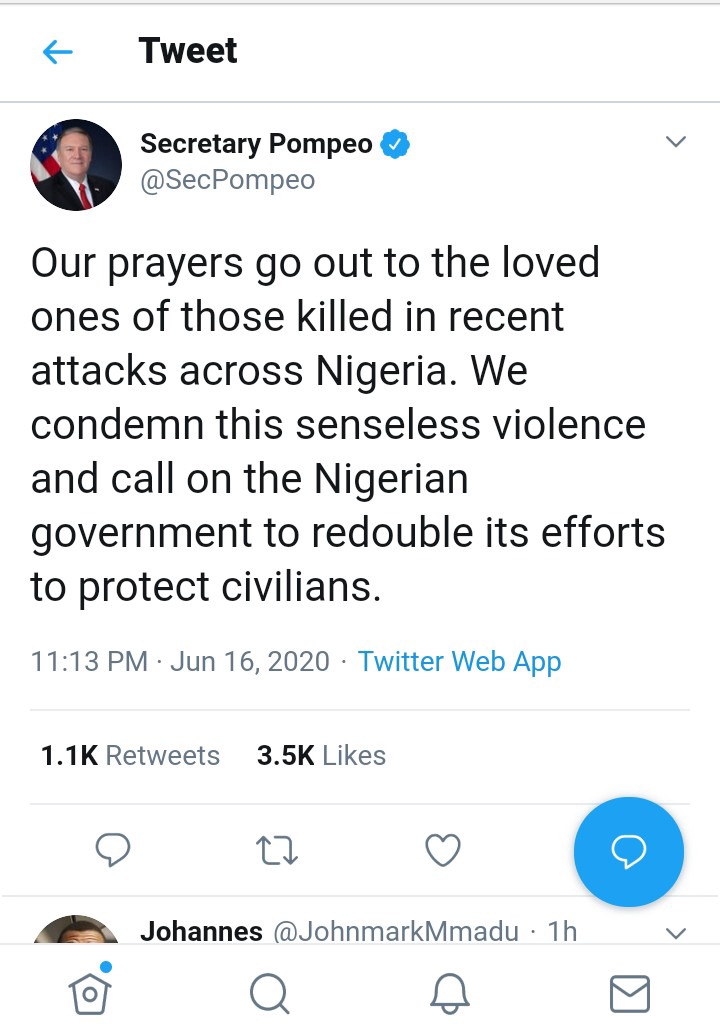Select the Secretary Pompeo display name
Viewport: 720px width, 1030px height.
tap(256, 144)
